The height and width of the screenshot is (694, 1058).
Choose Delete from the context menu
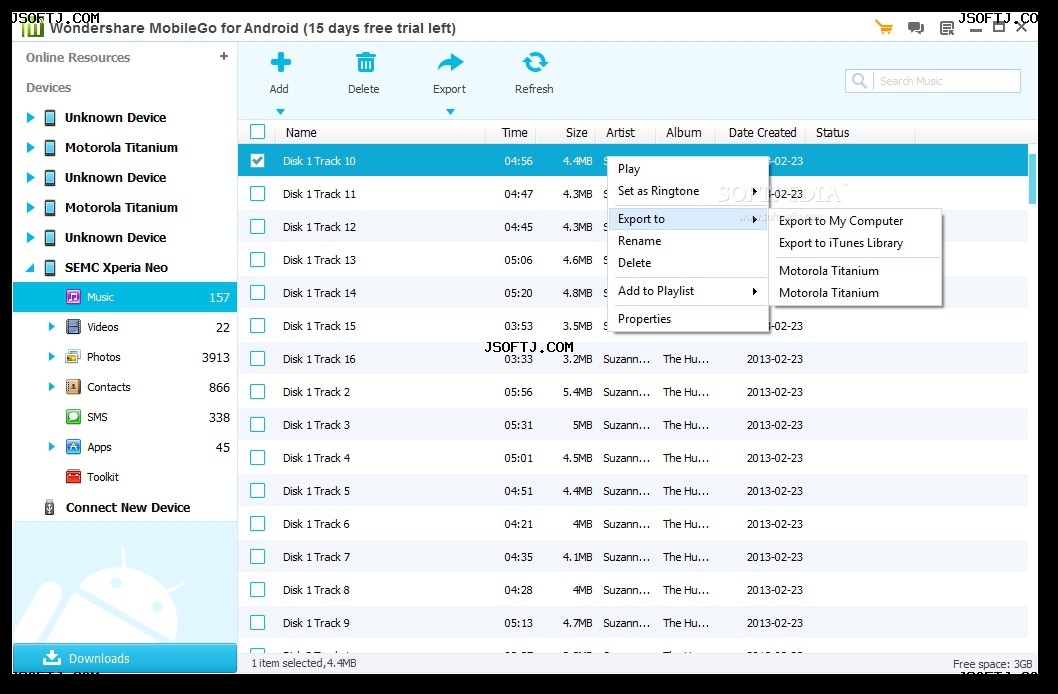pos(688,263)
